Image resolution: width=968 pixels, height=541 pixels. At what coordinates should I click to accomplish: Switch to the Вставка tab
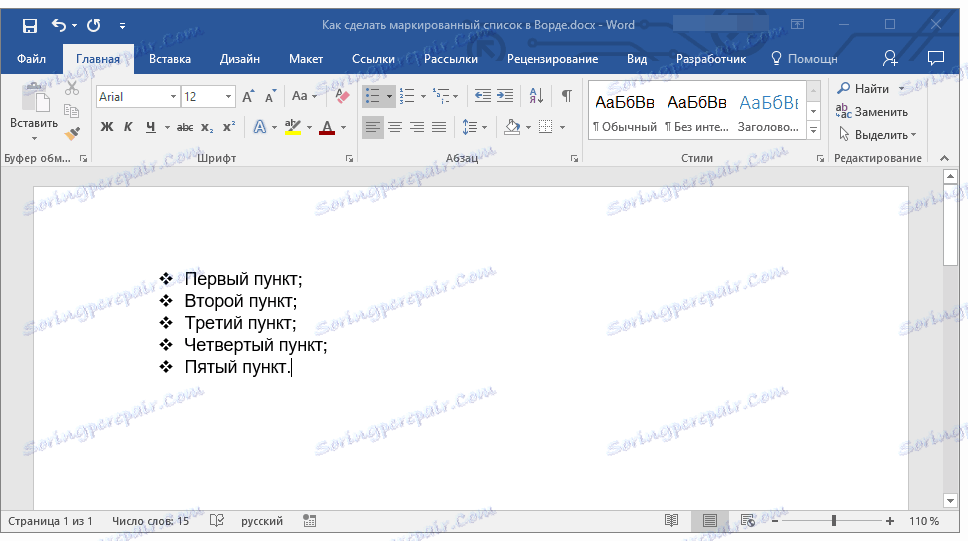pyautogui.click(x=170, y=59)
